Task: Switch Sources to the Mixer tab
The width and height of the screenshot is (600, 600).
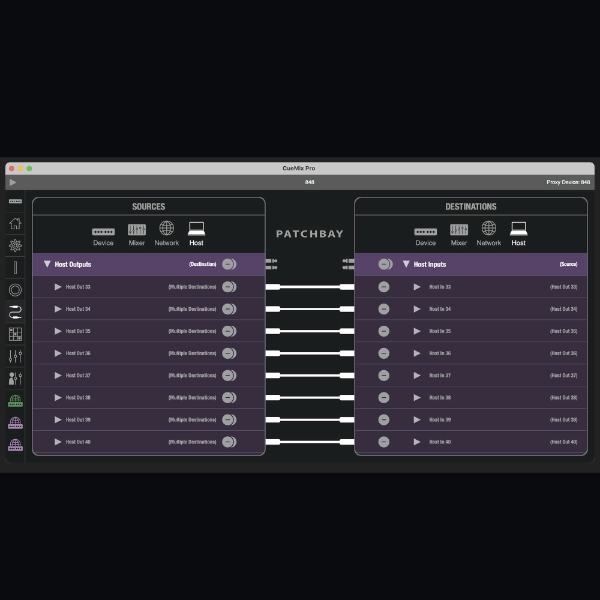Action: [137, 234]
